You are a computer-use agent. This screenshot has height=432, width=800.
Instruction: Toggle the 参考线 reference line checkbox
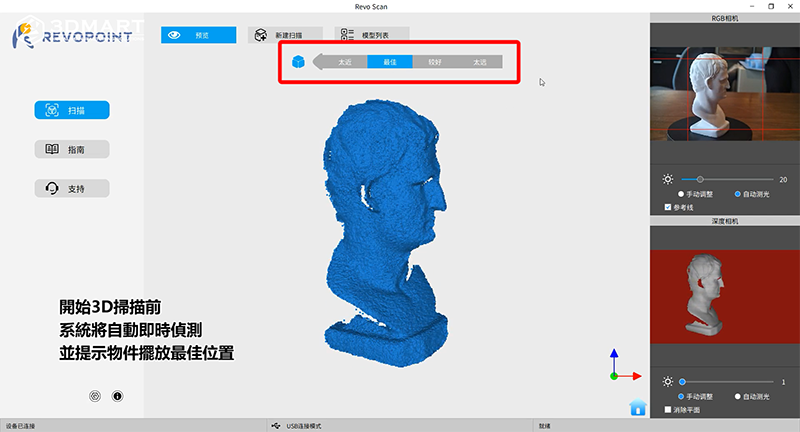pyautogui.click(x=668, y=207)
